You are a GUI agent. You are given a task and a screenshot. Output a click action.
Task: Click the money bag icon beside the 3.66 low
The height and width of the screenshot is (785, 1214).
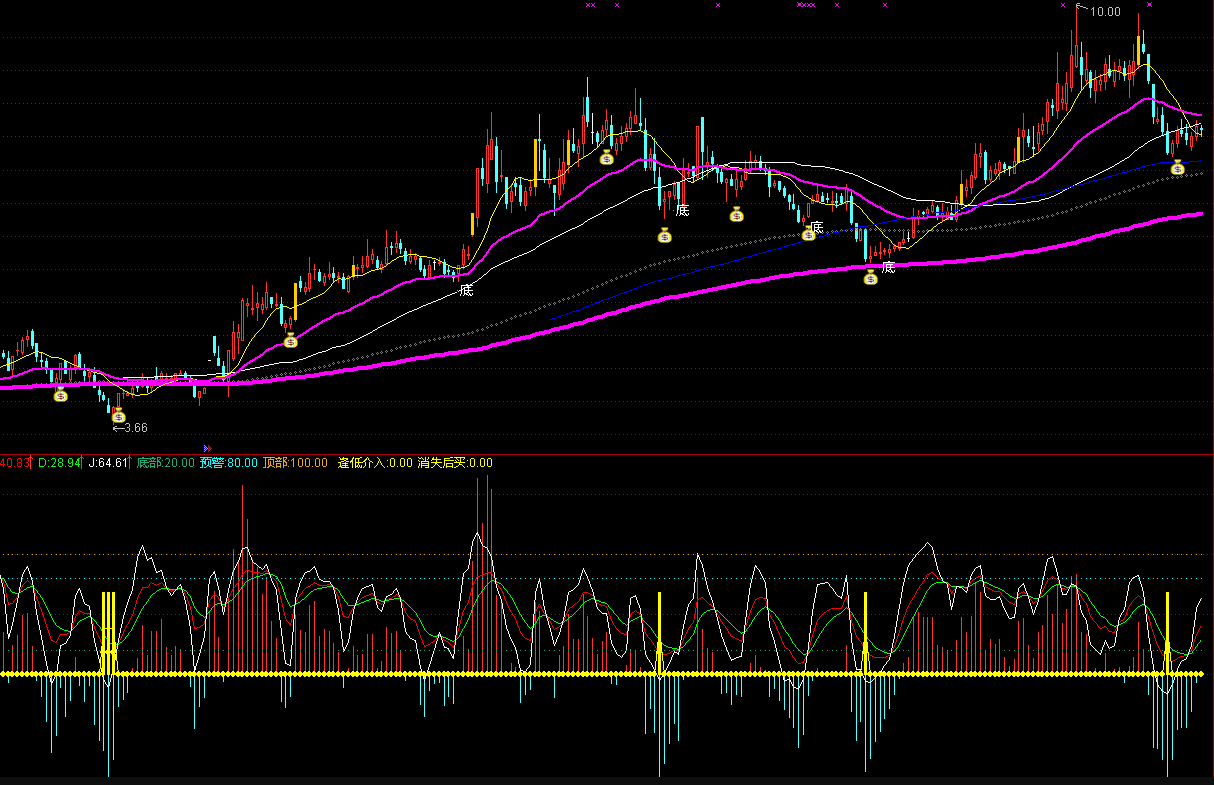(118, 415)
